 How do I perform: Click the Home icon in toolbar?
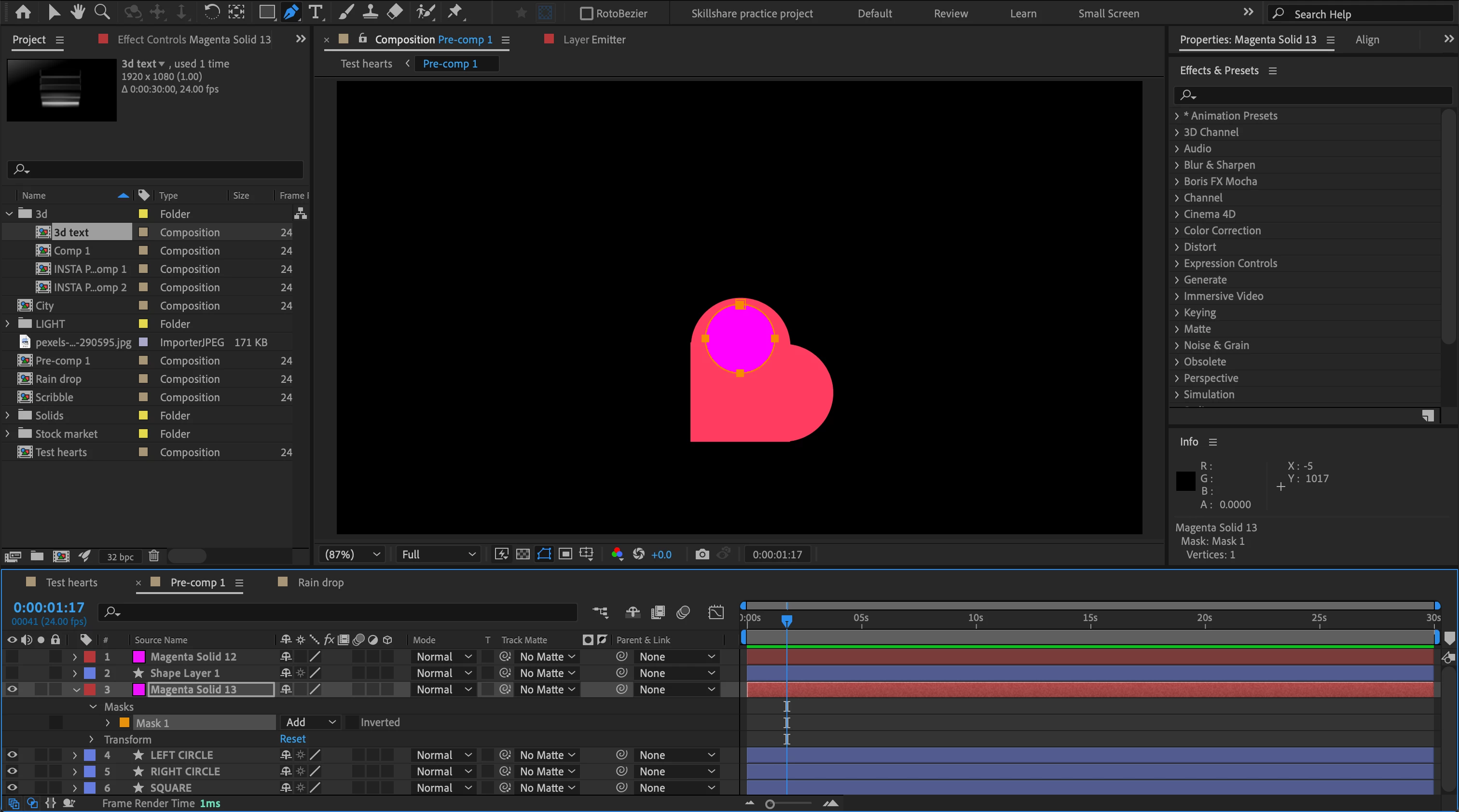23,12
